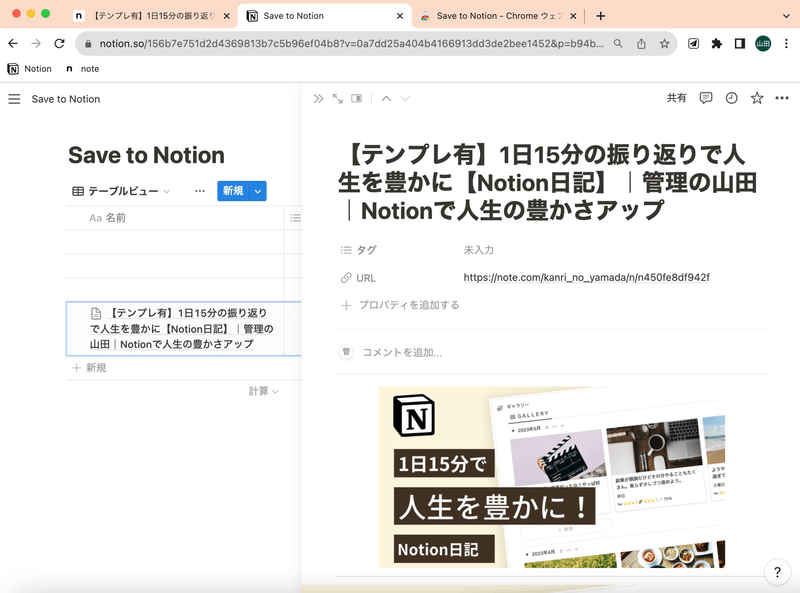The height and width of the screenshot is (593, 800).
Task: Open the 計算 calculate dropdown
Action: 264,391
